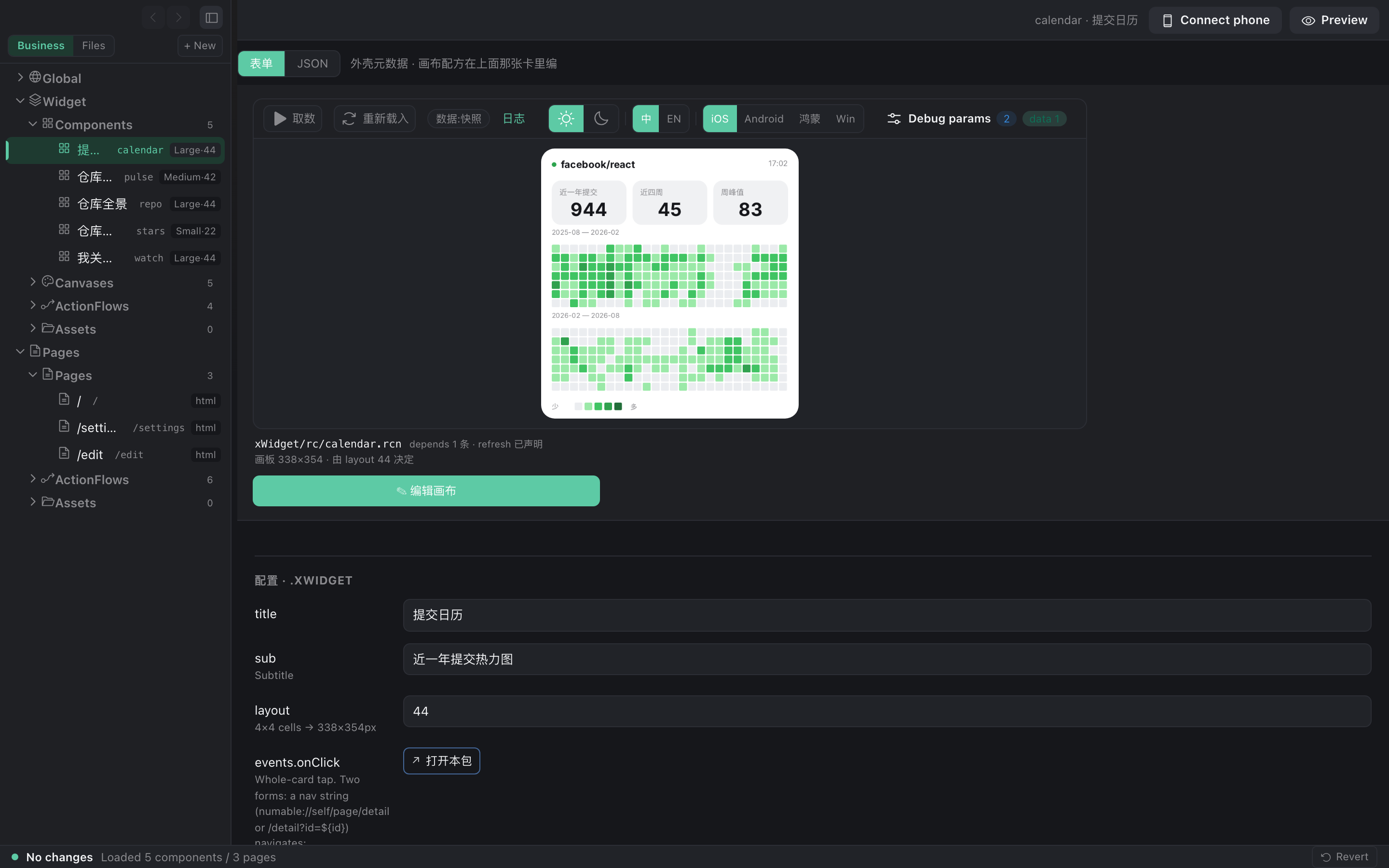Toggle the sidebar panel icon

211,18
